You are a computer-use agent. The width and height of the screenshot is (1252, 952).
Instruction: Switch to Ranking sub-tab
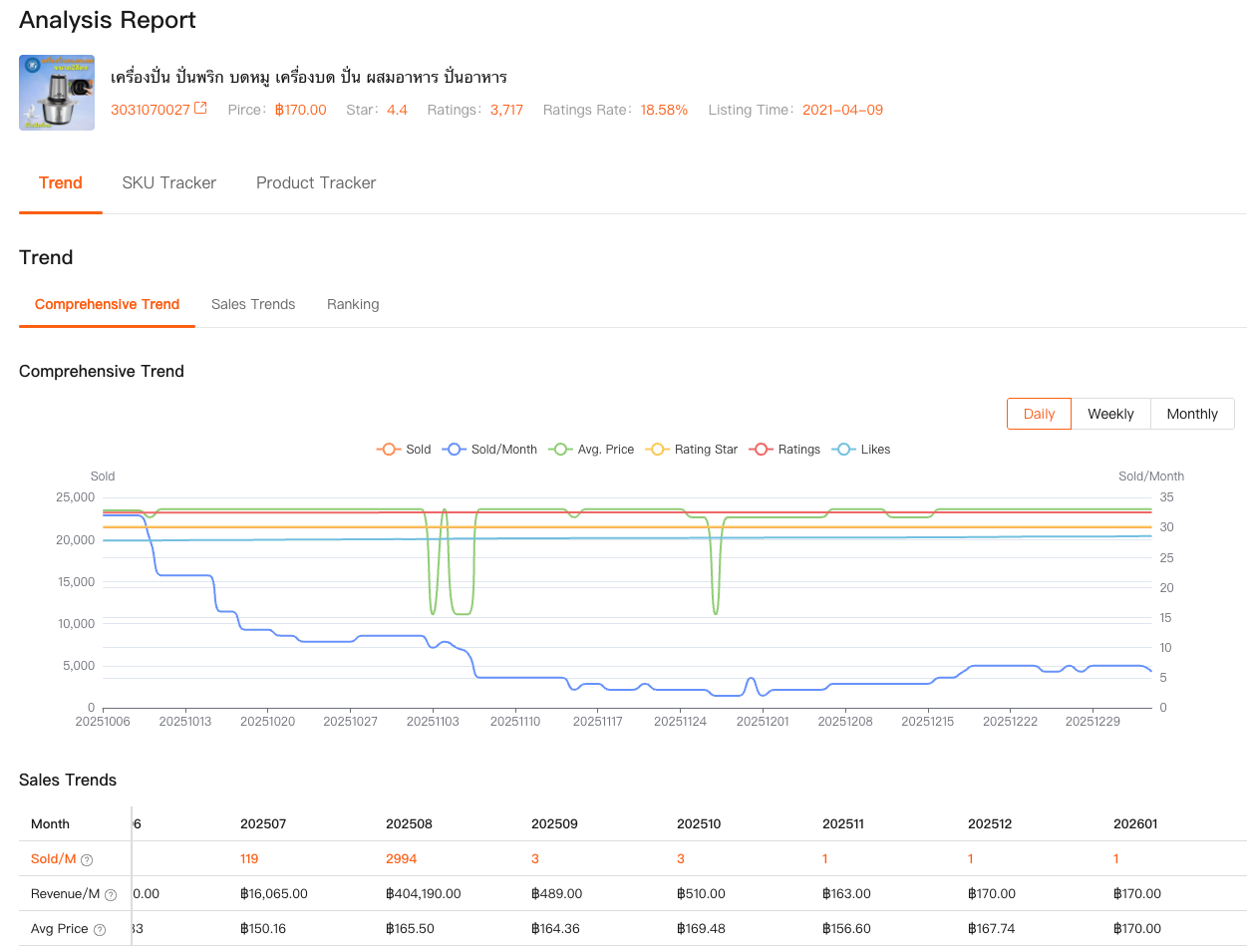[353, 304]
